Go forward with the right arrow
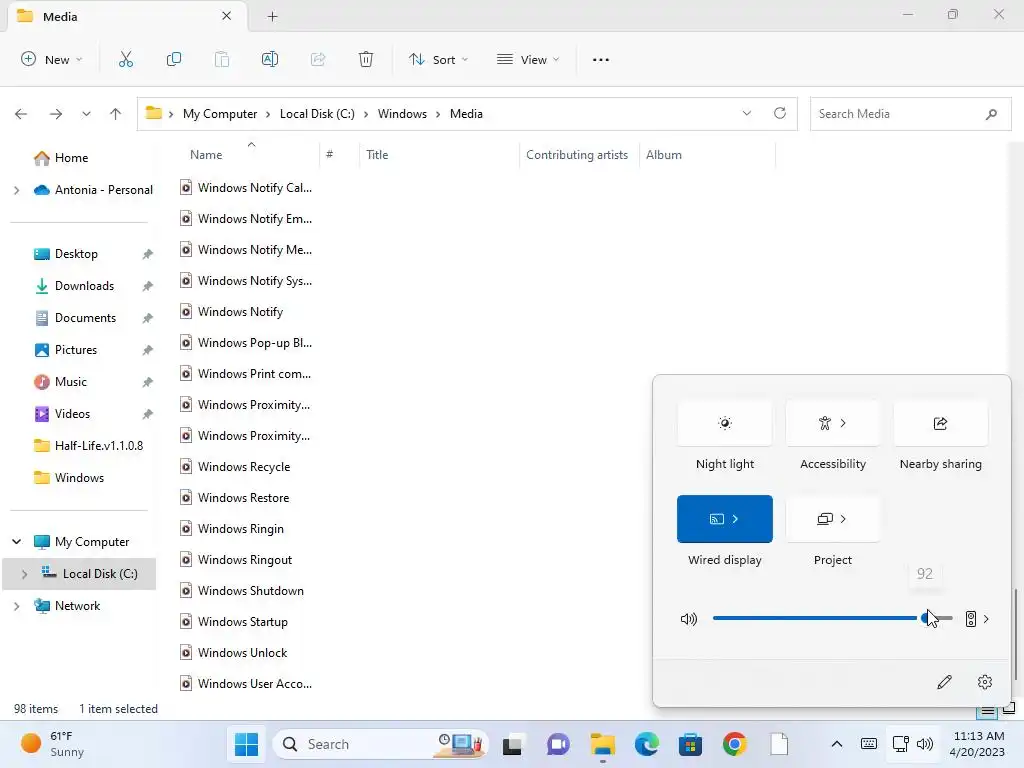This screenshot has height=768, width=1024. pos(56,114)
